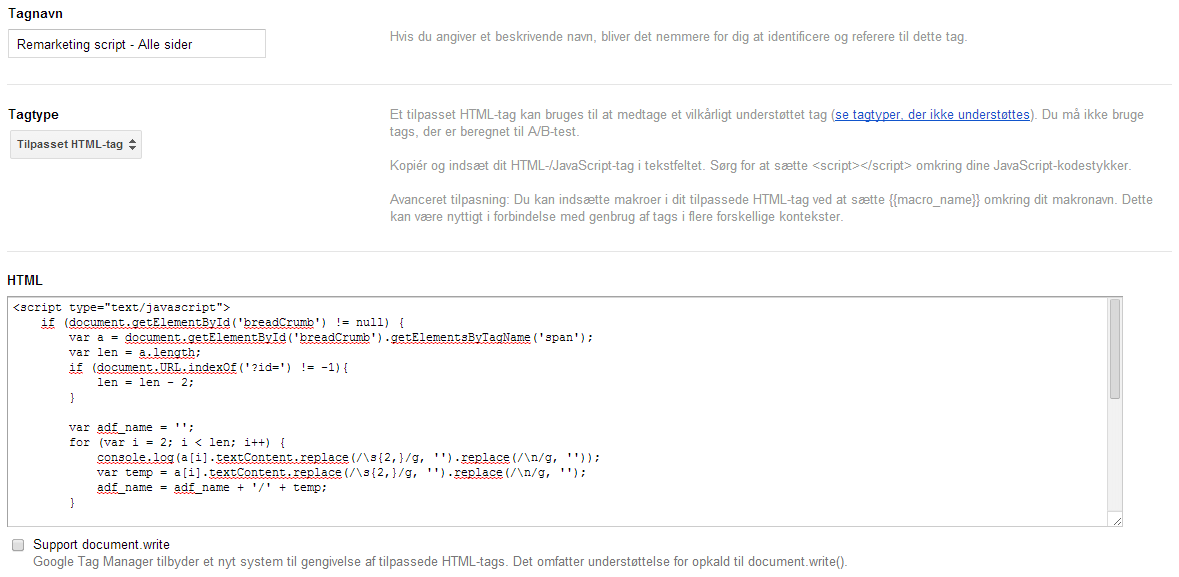The height and width of the screenshot is (577, 1179).
Task: Enable the Support document.write checkbox
Action: (18, 545)
